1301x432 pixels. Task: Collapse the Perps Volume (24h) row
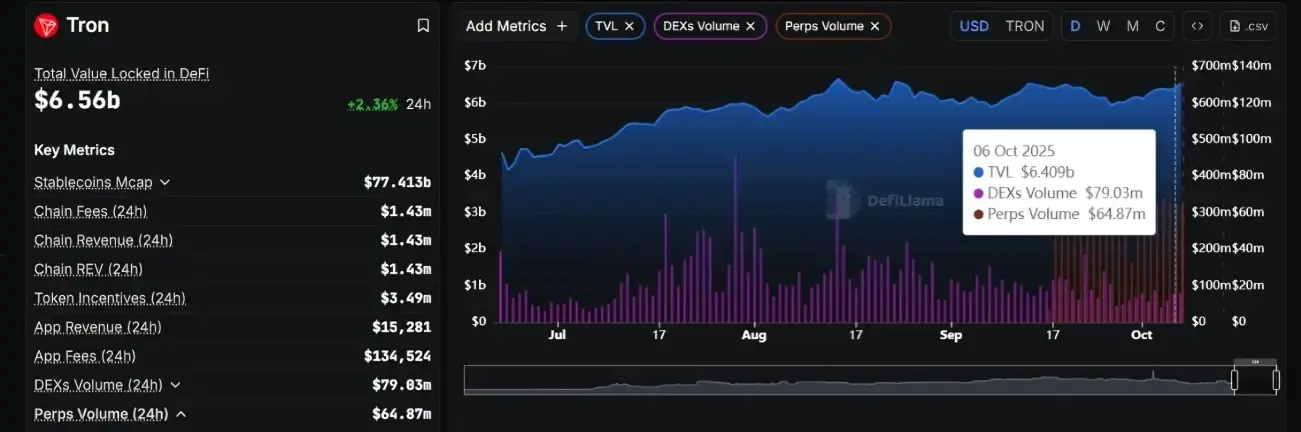tap(181, 414)
